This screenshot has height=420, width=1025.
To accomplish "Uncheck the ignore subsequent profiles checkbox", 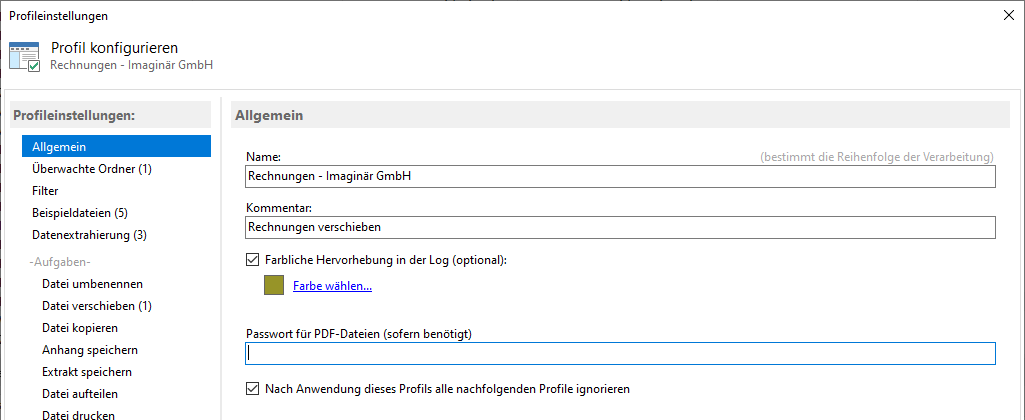I will (x=252, y=389).
